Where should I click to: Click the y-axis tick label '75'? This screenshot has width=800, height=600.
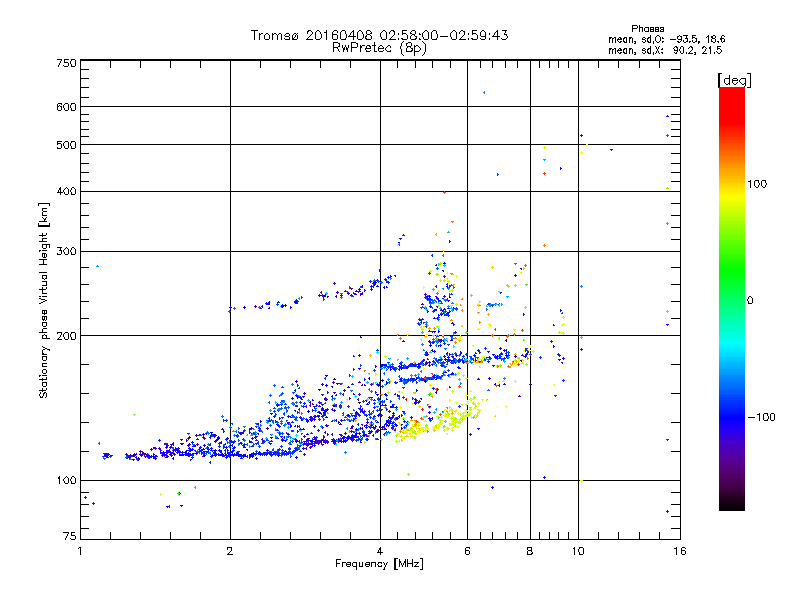coord(70,536)
